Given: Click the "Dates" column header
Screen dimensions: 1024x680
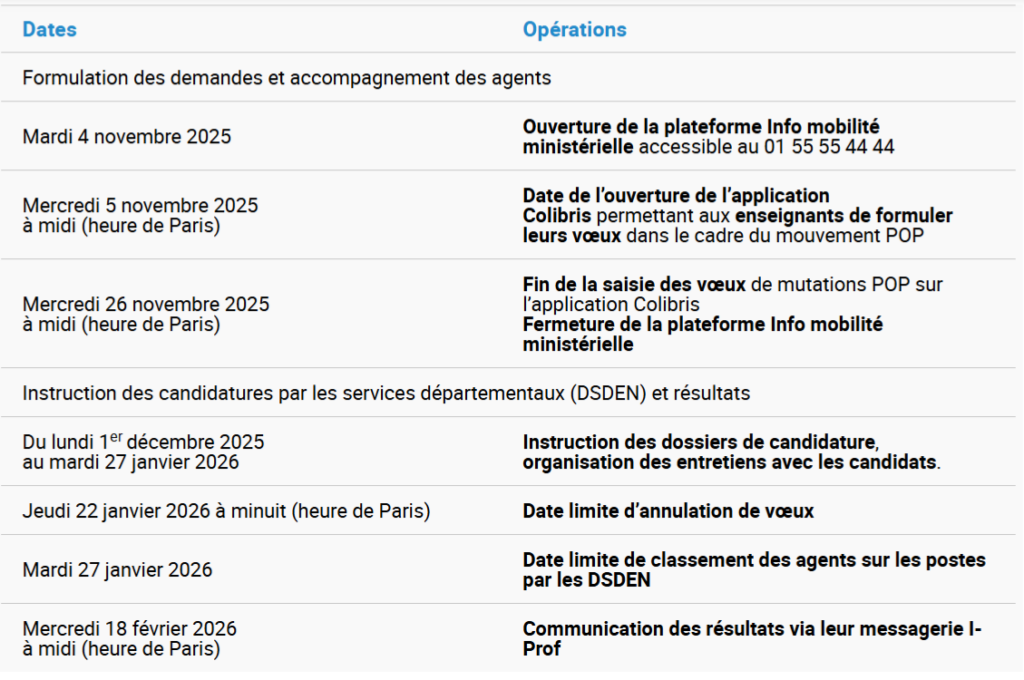Looking at the screenshot, I should [49, 30].
